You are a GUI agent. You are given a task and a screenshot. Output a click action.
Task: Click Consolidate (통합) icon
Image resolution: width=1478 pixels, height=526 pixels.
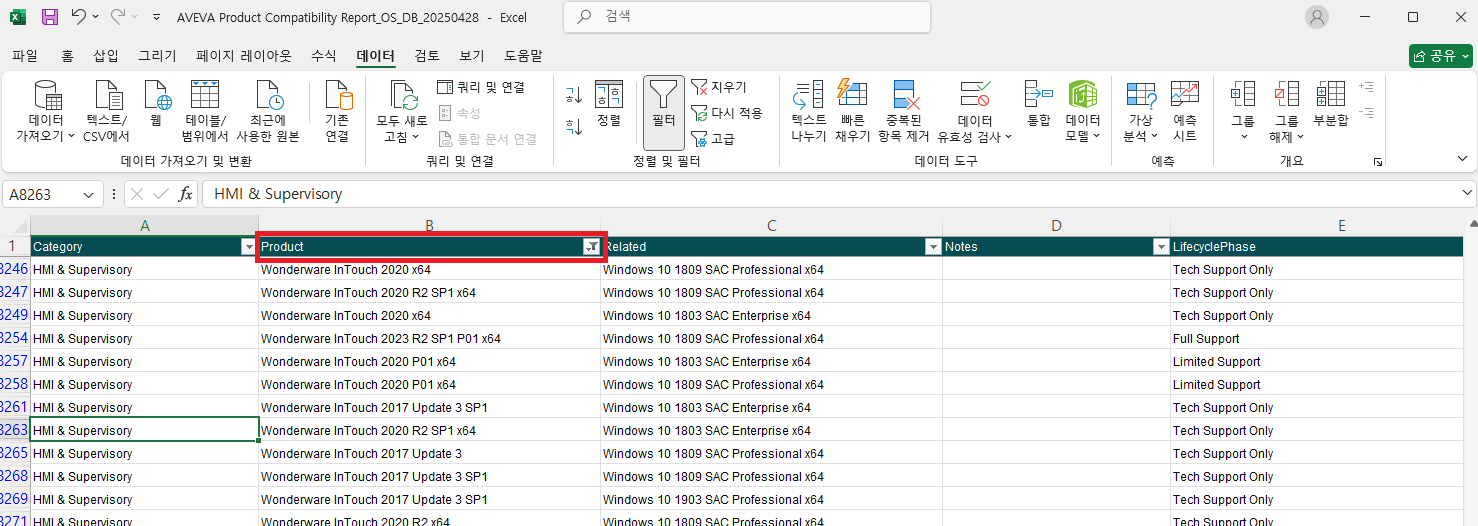tap(1039, 95)
